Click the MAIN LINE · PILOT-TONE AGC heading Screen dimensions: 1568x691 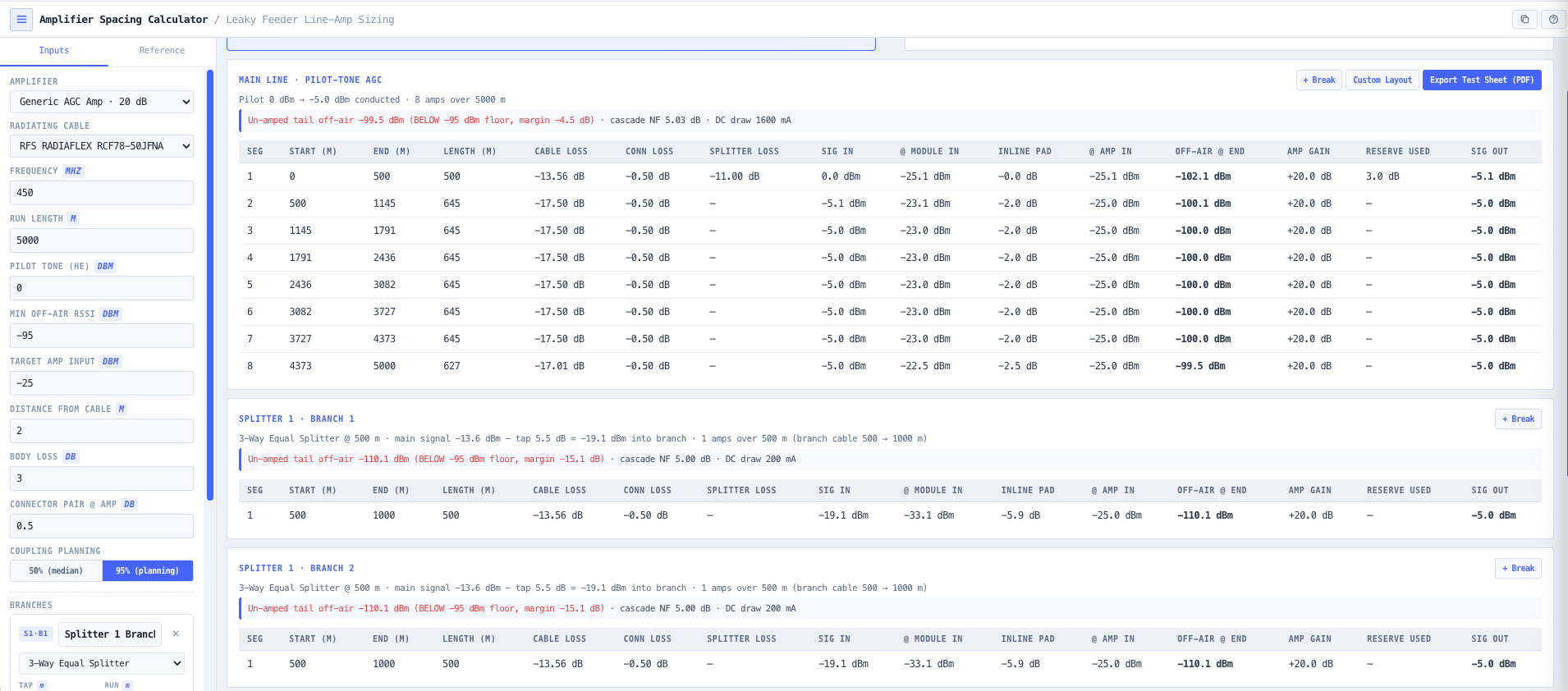(310, 80)
